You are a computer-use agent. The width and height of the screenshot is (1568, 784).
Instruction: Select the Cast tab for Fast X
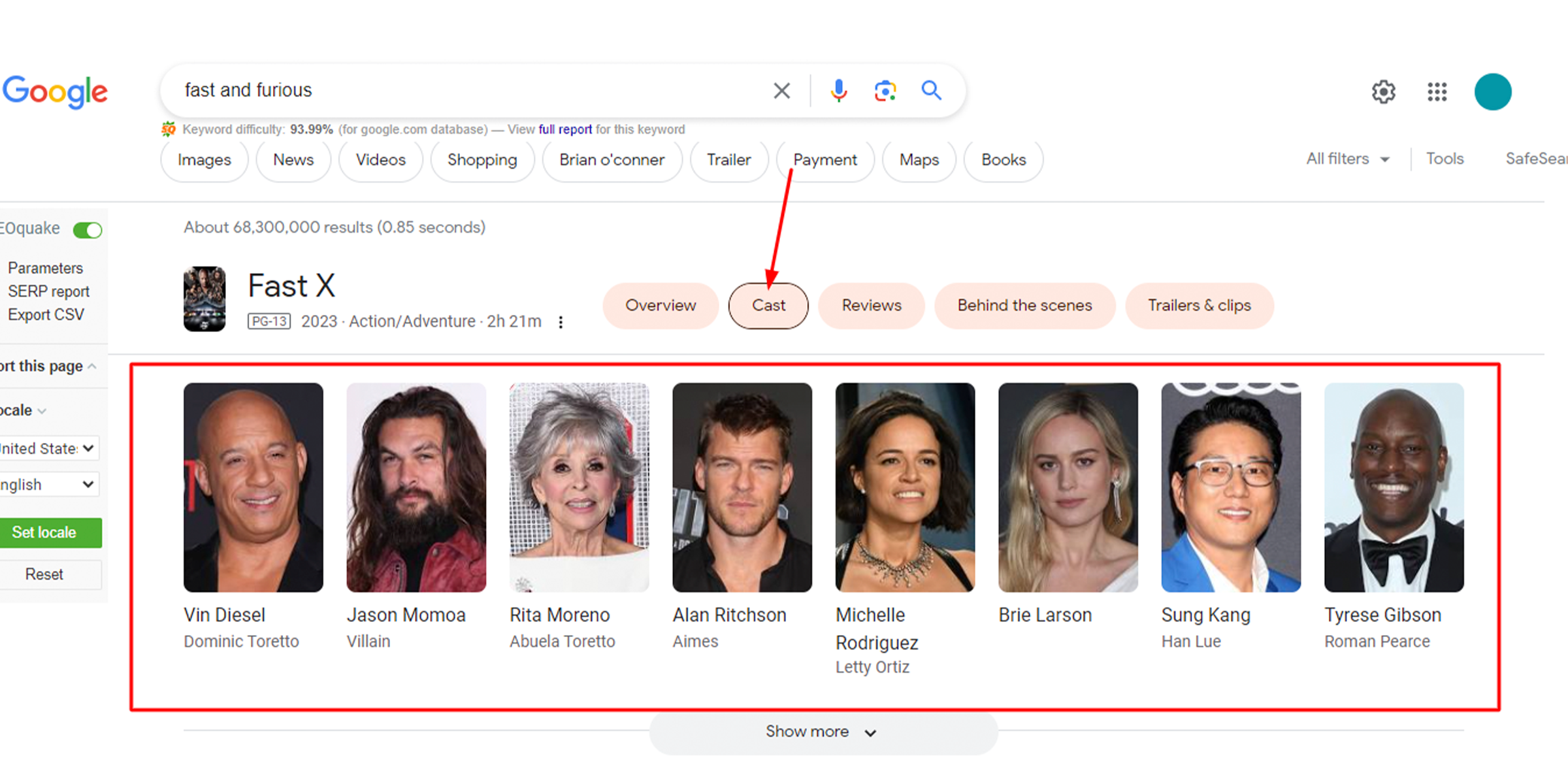[768, 306]
